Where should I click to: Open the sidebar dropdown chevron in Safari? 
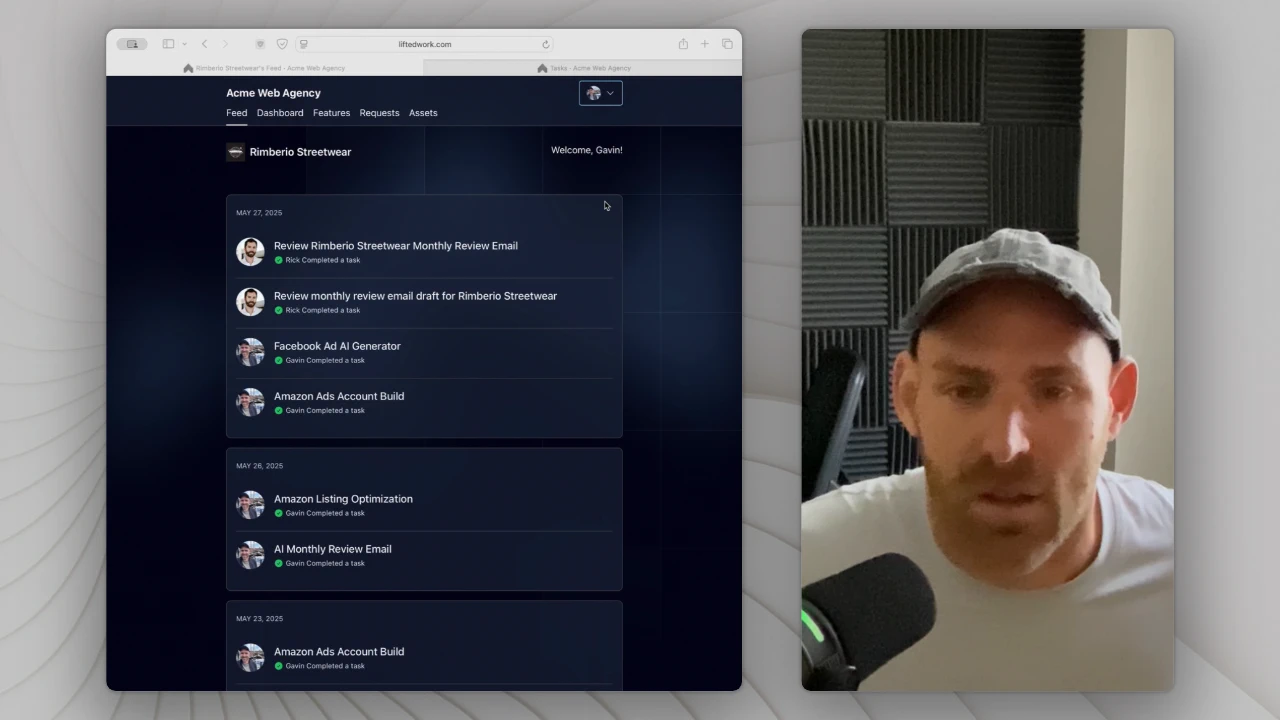(x=185, y=44)
